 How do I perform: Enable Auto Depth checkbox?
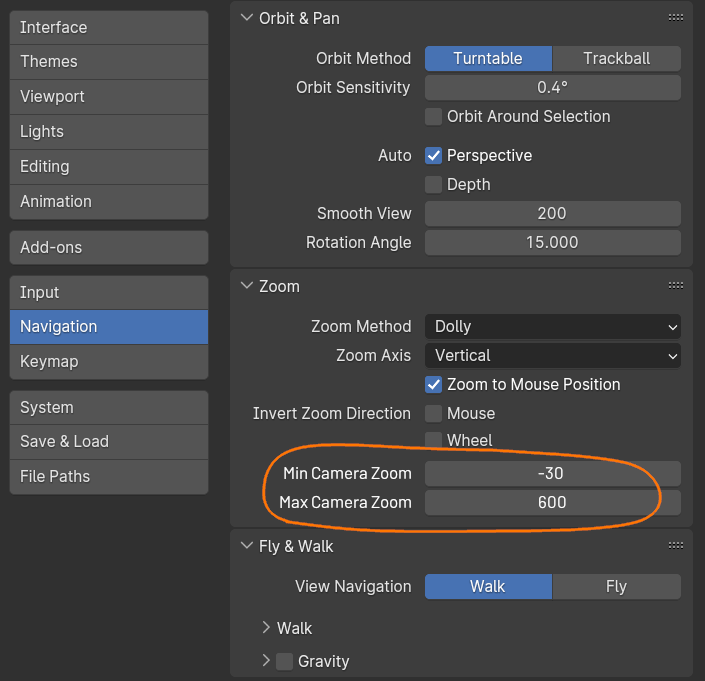[x=433, y=185]
